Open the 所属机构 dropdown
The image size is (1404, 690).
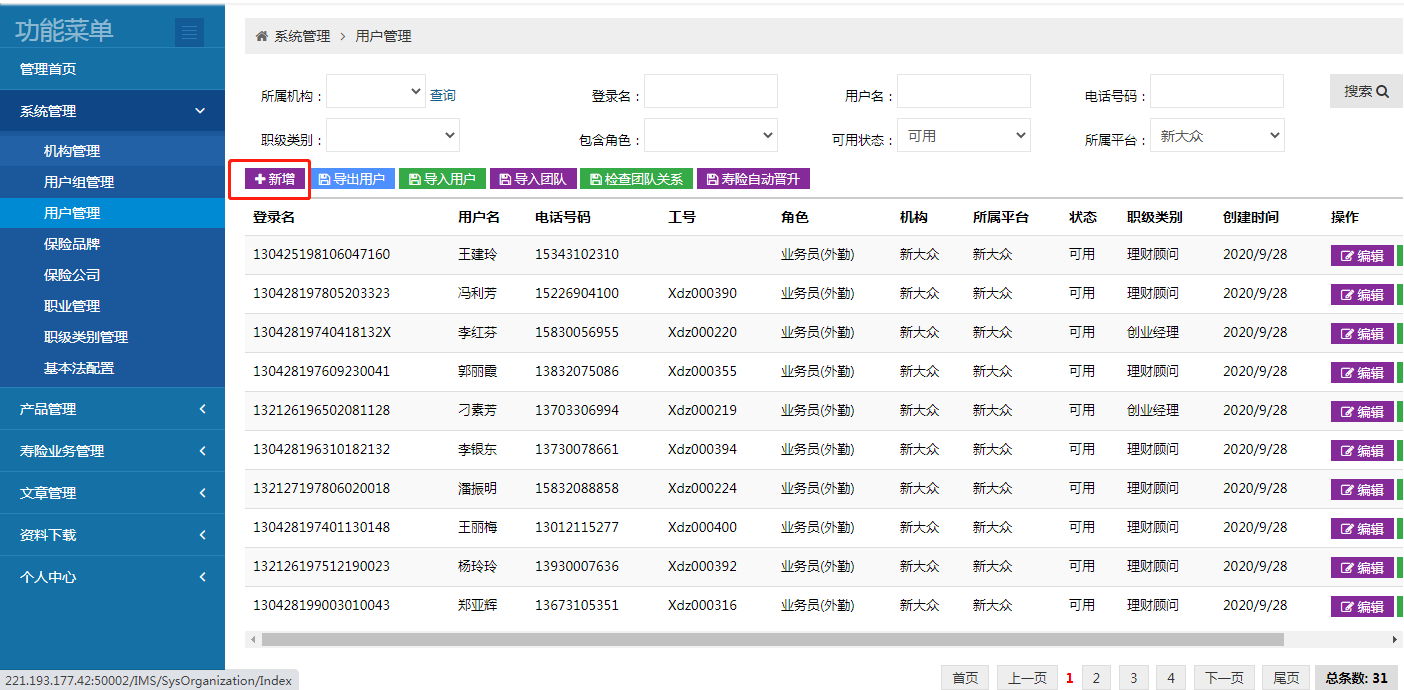(376, 92)
